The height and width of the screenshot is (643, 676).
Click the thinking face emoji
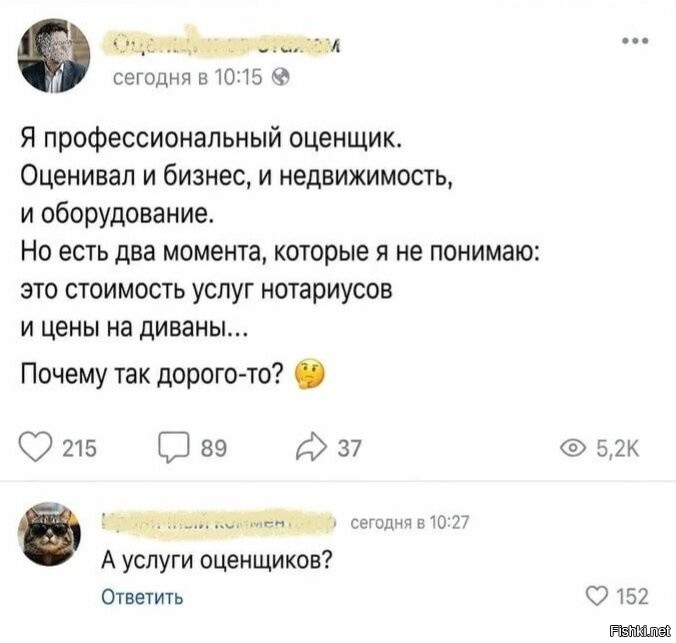310,373
